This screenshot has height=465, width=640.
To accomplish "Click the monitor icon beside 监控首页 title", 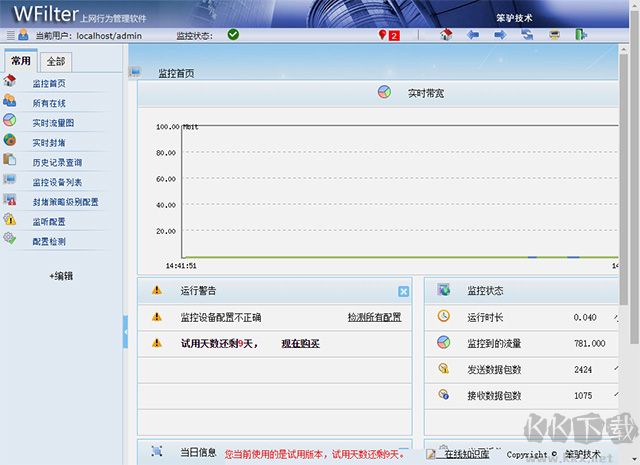I will click(135, 72).
